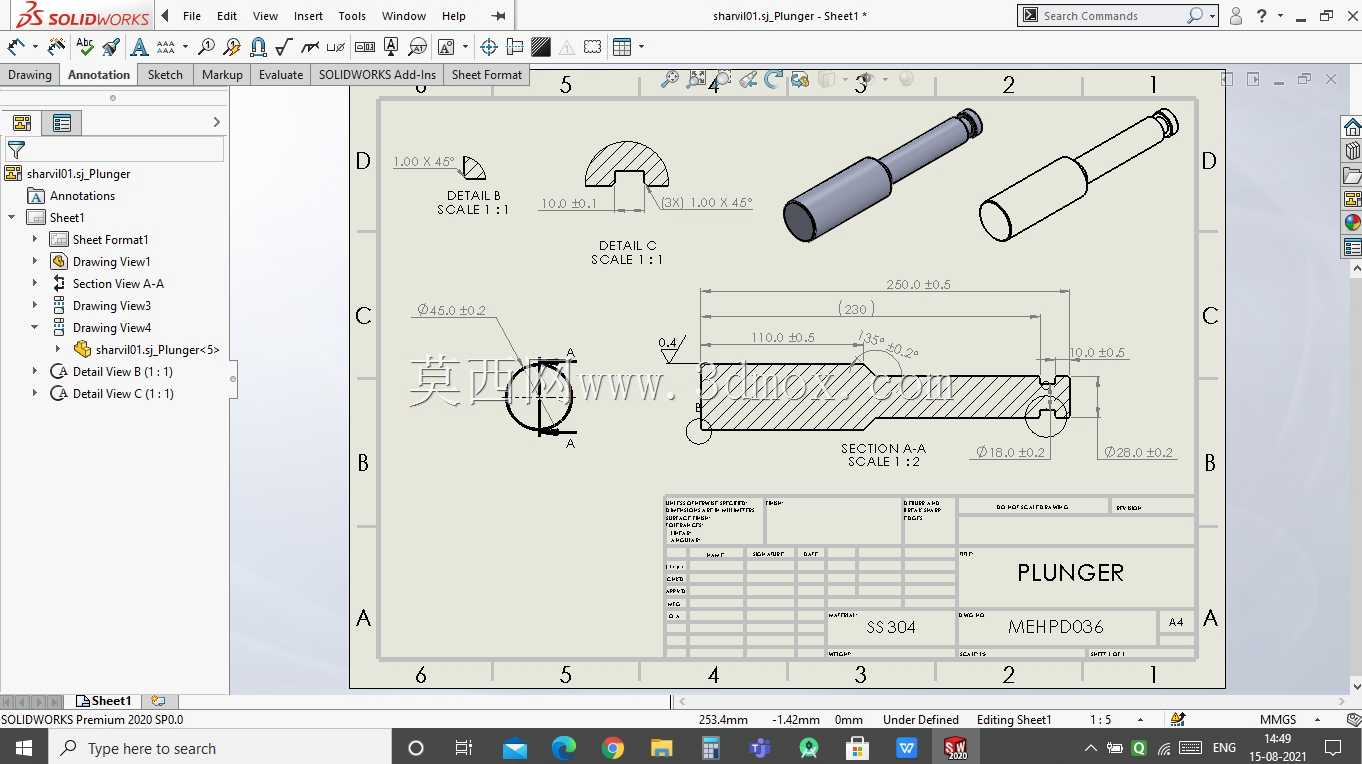Select sharvil01.sj_Plunger<5> in the tree
The height and width of the screenshot is (764, 1362).
[158, 349]
